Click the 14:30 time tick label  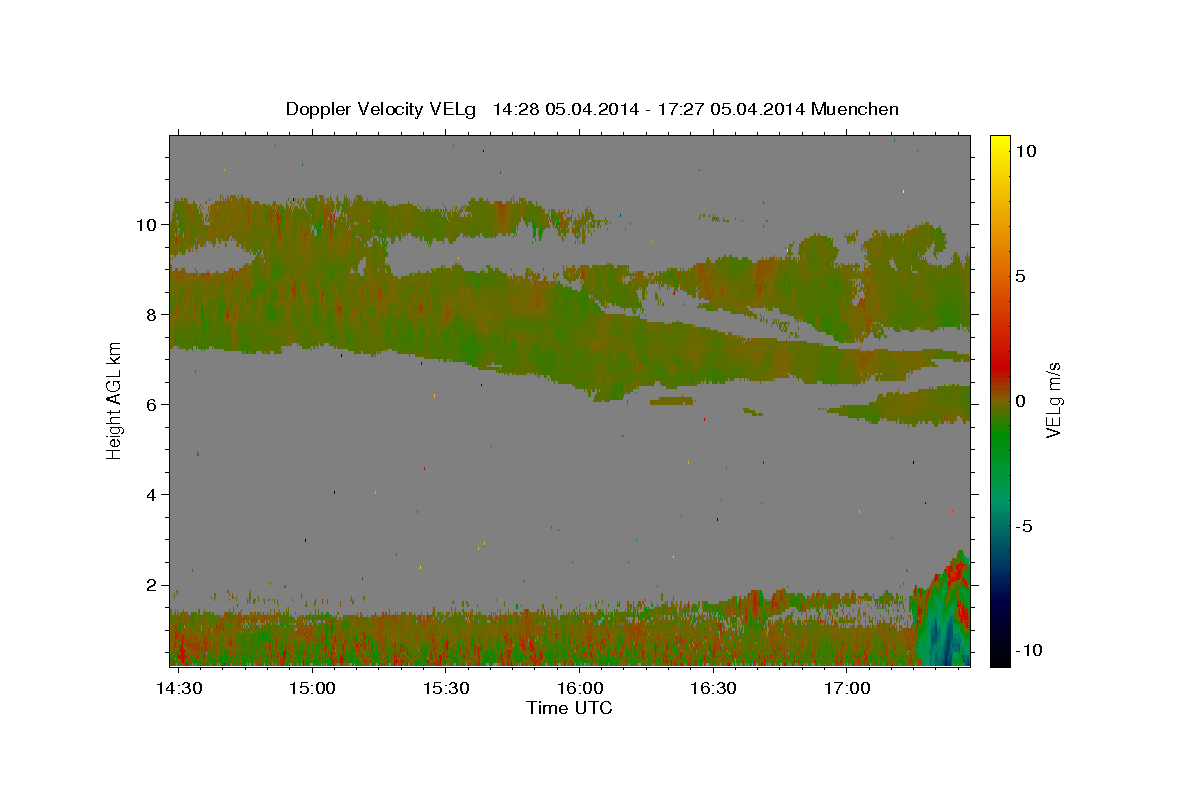pyautogui.click(x=180, y=689)
